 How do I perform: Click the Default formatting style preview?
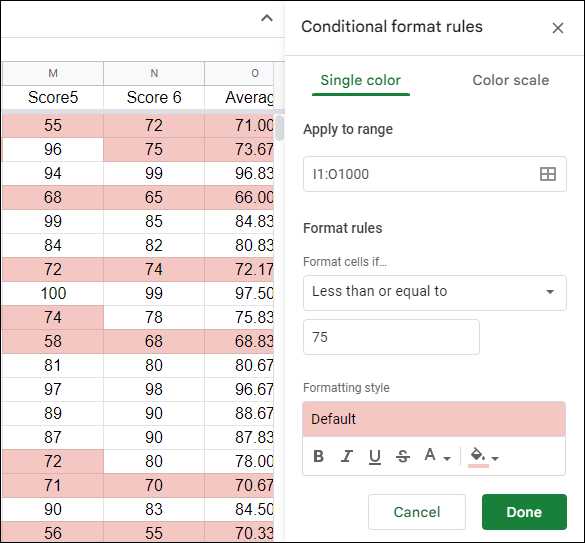click(434, 419)
